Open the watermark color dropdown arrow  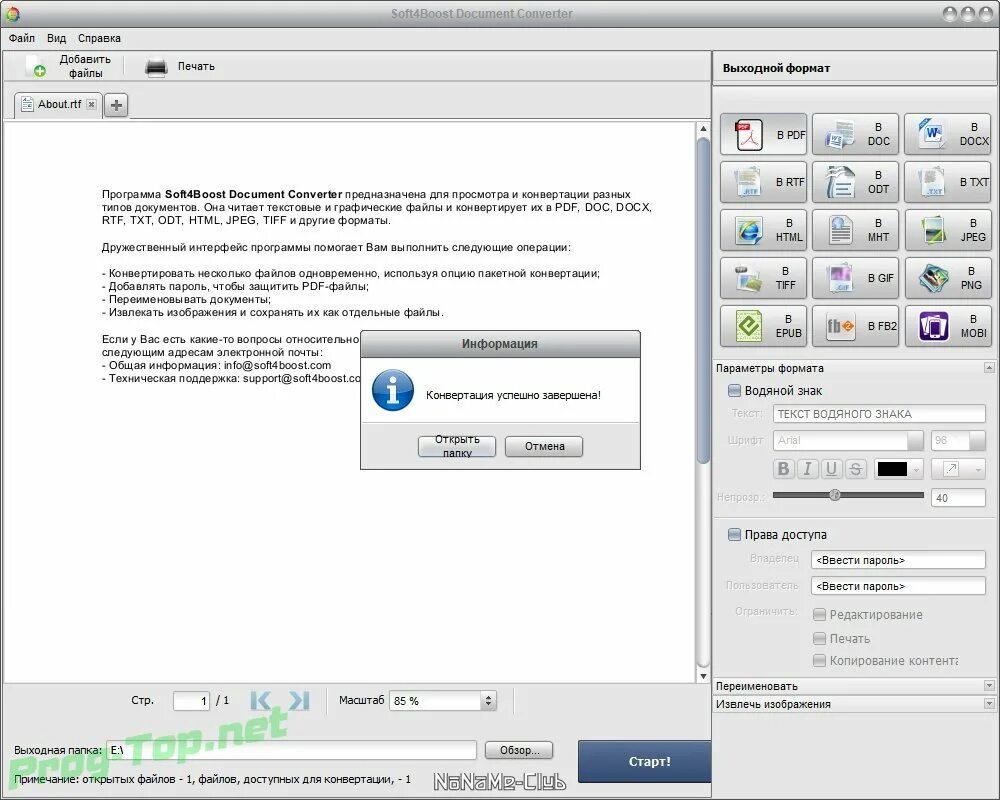[916, 470]
